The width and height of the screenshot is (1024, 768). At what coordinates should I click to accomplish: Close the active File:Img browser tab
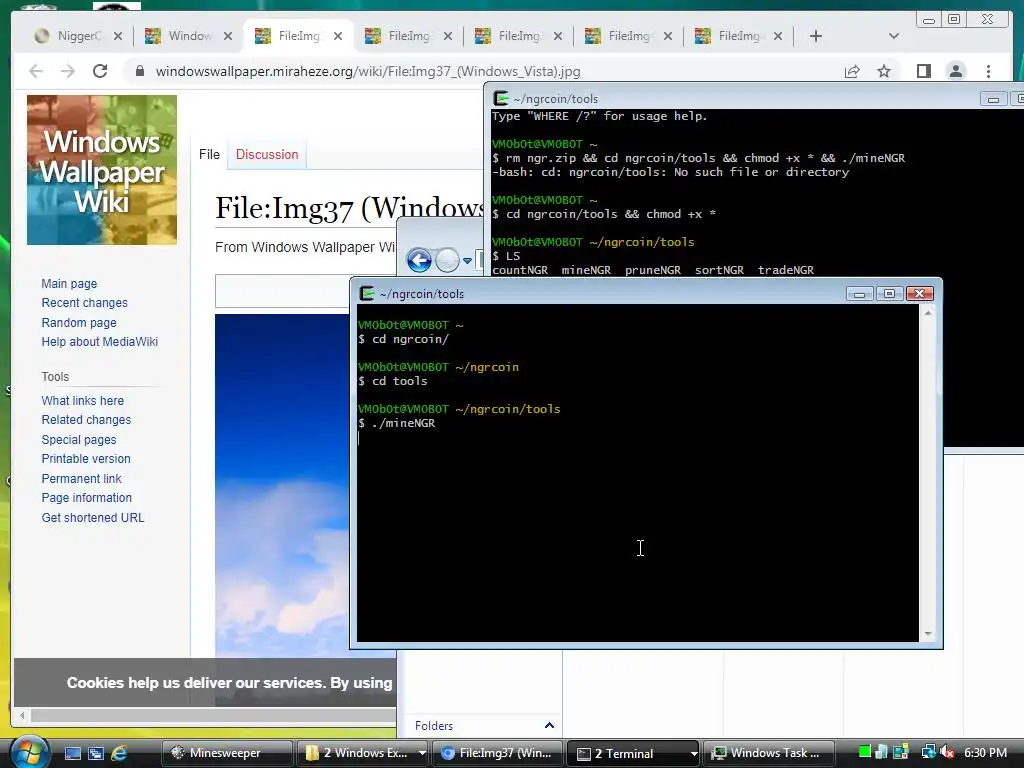click(338, 36)
